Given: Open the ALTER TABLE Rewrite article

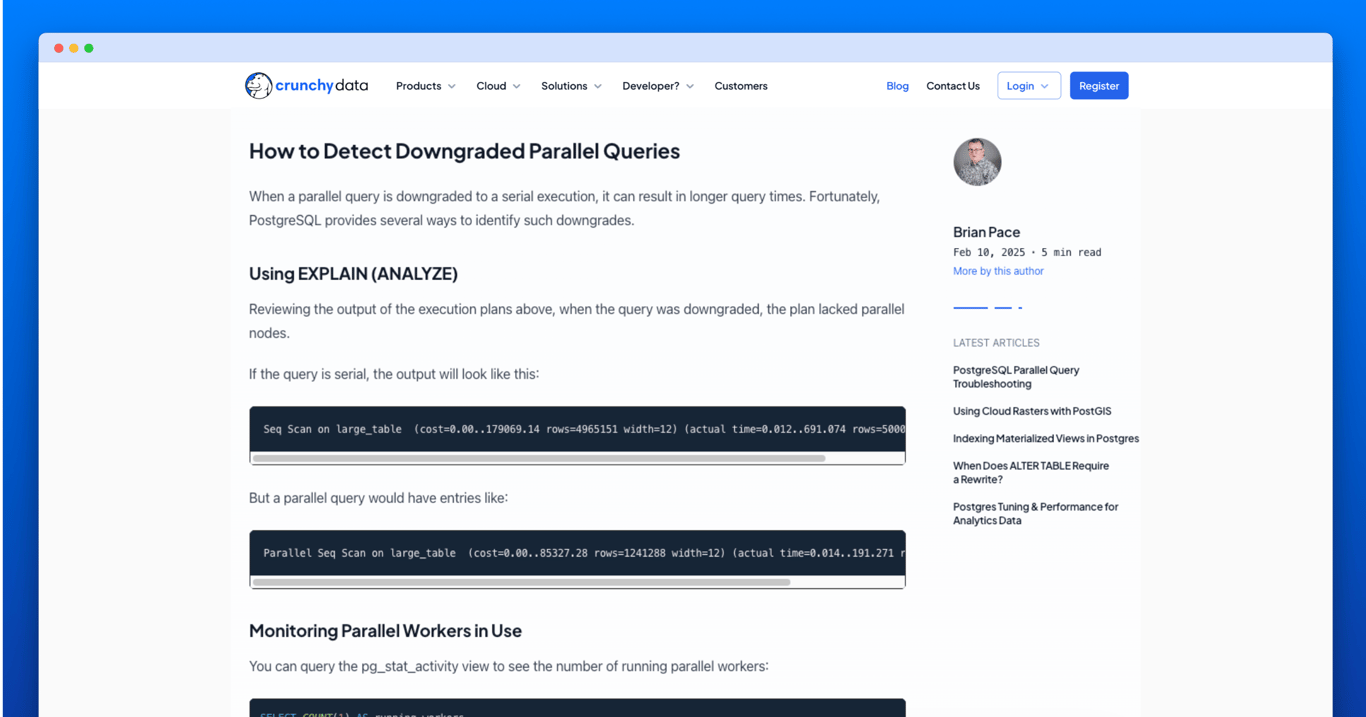Looking at the screenshot, I should point(1030,472).
